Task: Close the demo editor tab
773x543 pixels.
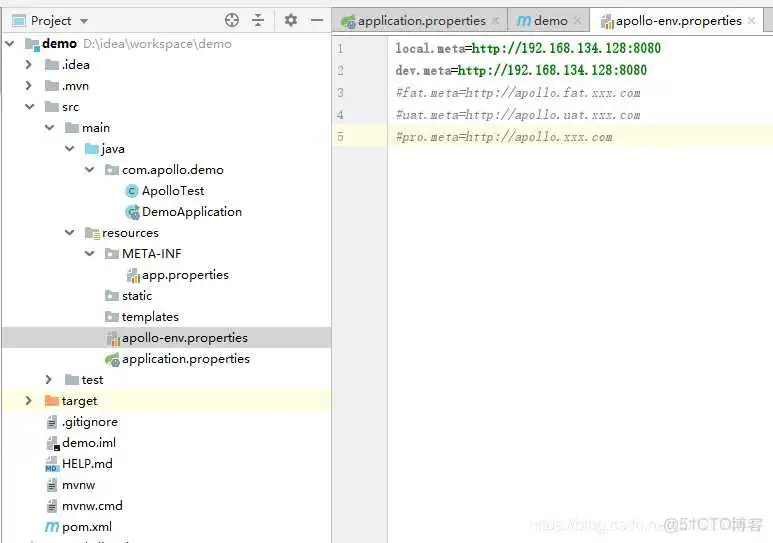Action: [578, 21]
